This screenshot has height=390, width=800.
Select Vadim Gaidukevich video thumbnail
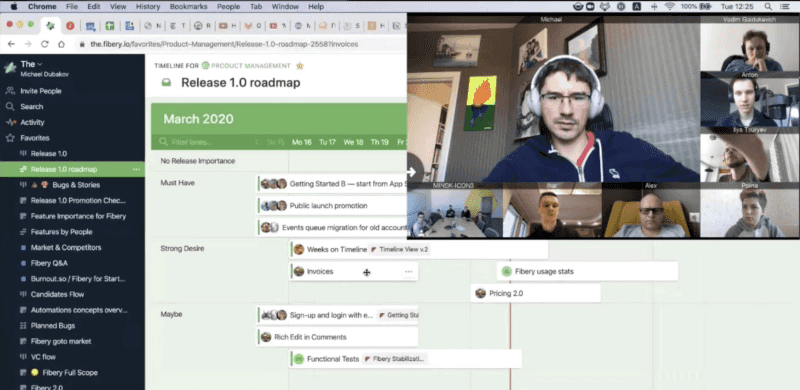[749, 43]
